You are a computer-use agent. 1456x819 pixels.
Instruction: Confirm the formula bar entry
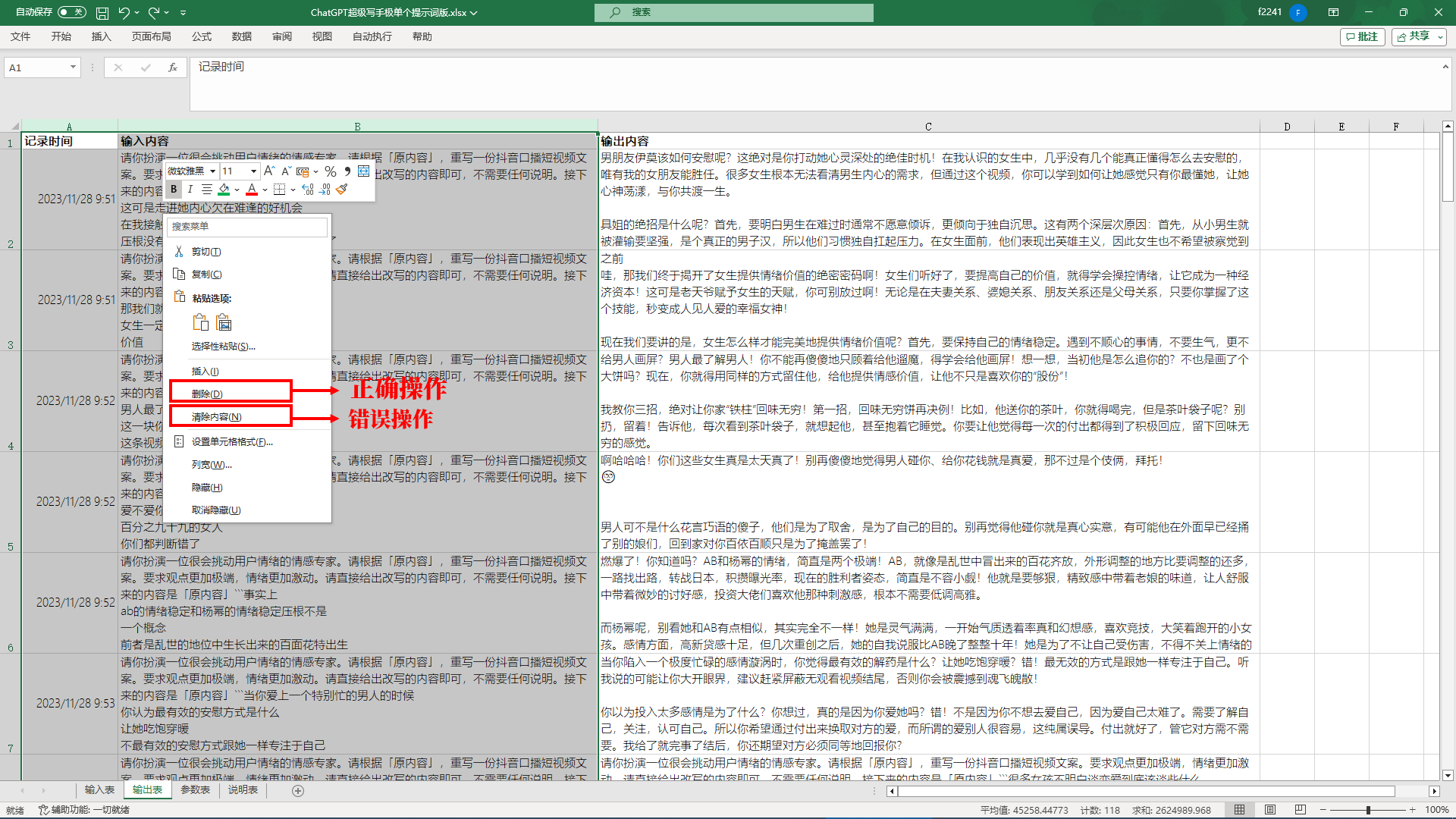click(146, 67)
